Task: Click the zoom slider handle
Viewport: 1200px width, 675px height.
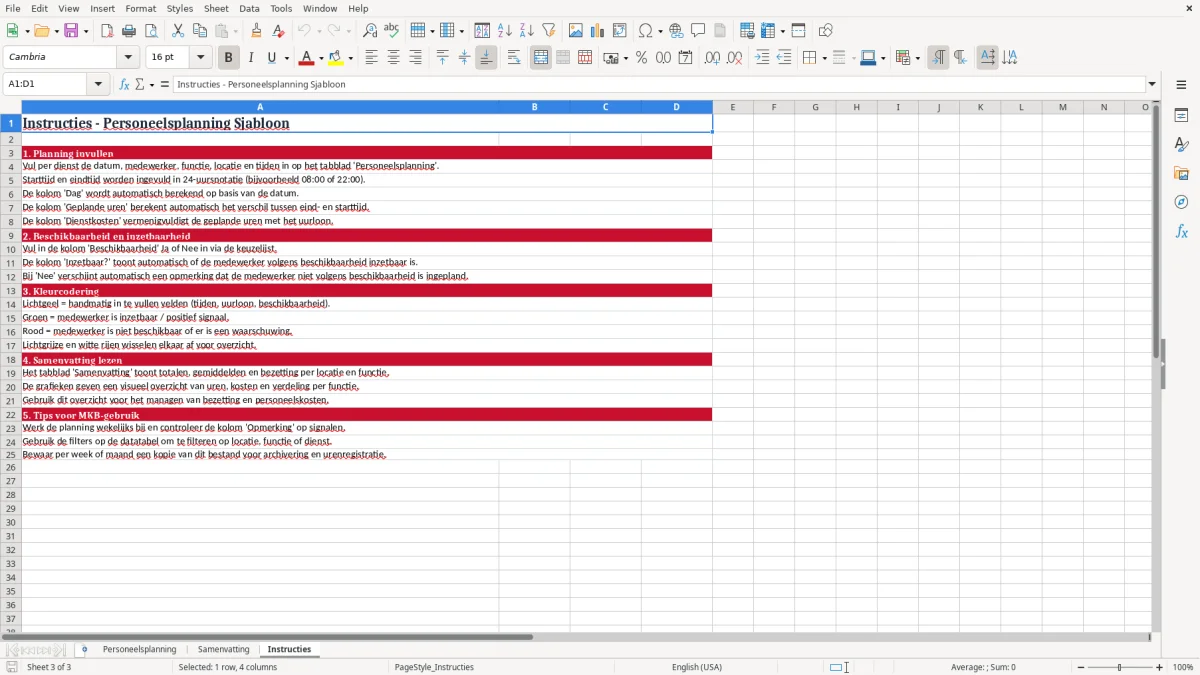Action: pos(1120,667)
